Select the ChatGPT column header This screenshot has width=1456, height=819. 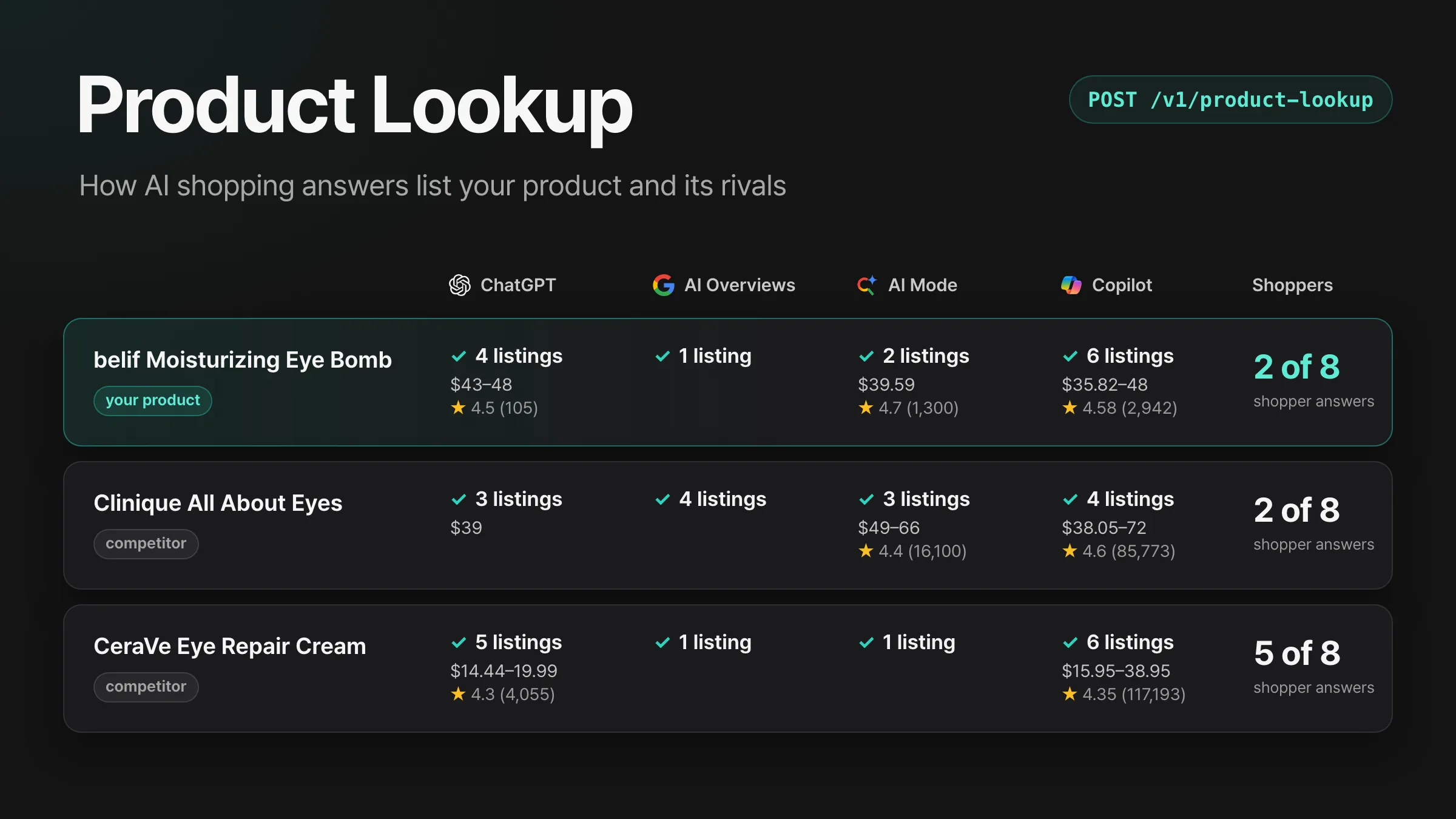(502, 285)
